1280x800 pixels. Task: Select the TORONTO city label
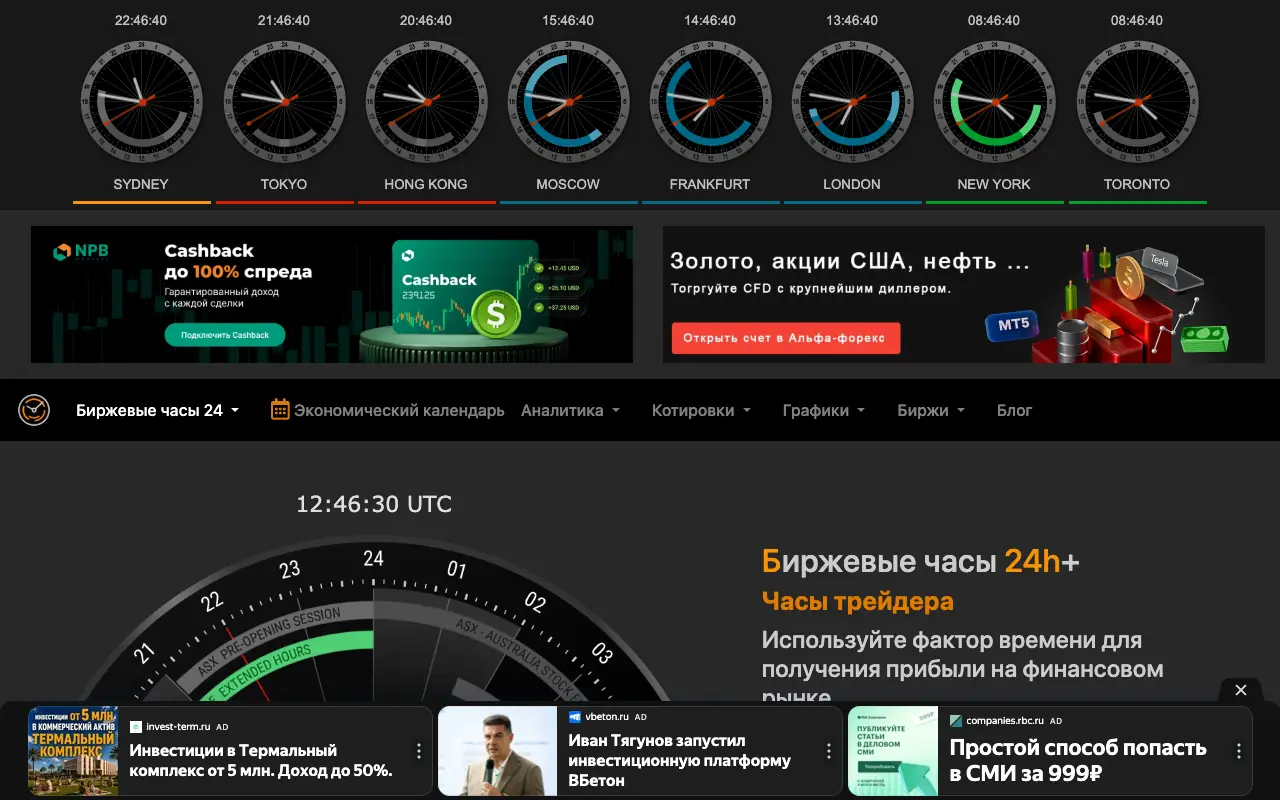click(x=1137, y=184)
